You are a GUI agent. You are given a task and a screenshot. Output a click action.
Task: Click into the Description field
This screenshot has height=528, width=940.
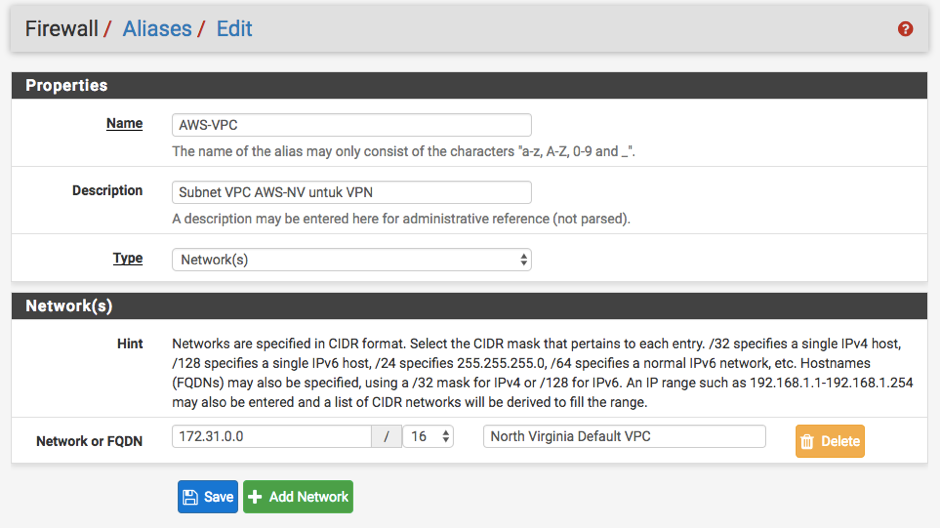point(351,192)
